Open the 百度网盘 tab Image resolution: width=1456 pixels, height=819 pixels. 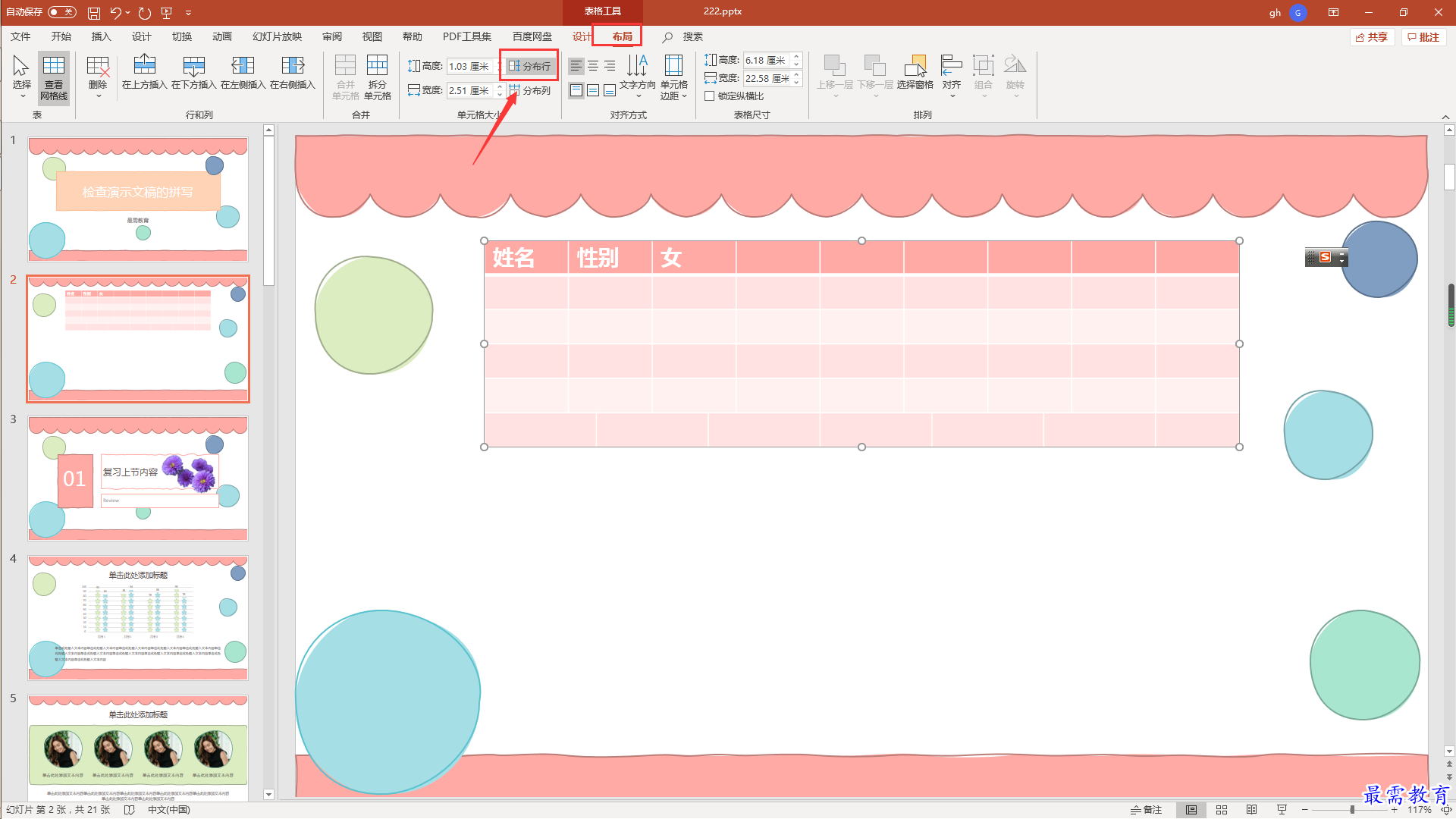coord(532,36)
